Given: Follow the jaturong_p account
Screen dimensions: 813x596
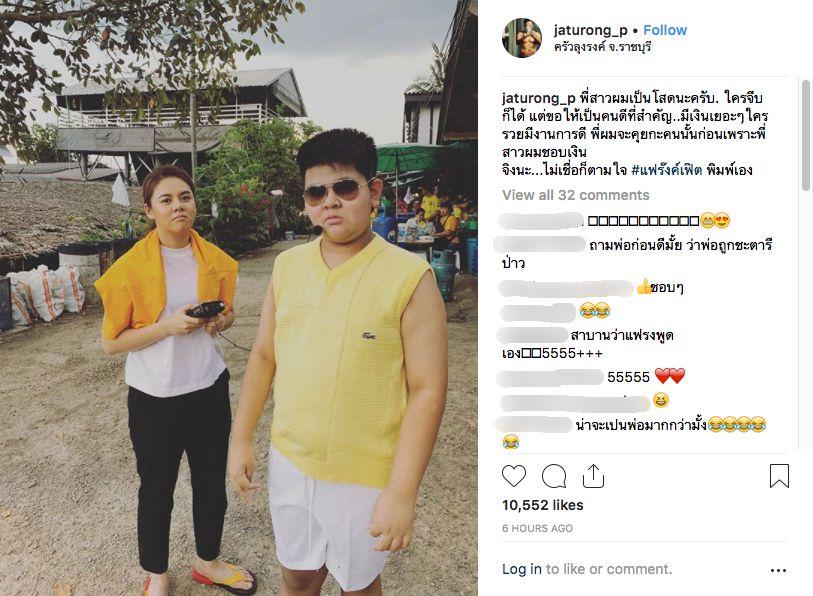Looking at the screenshot, I should click(665, 30).
